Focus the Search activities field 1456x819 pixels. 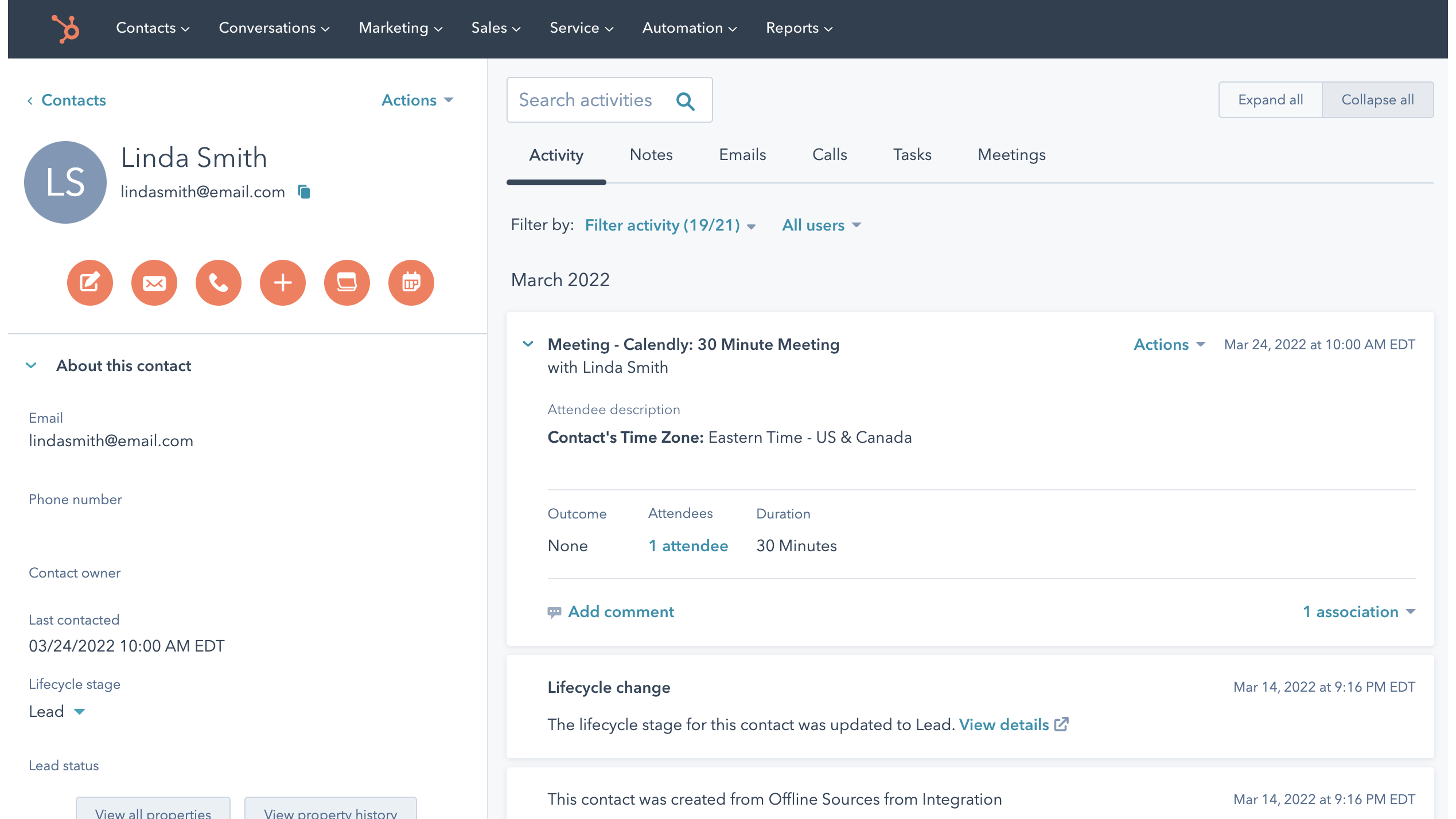(x=609, y=100)
